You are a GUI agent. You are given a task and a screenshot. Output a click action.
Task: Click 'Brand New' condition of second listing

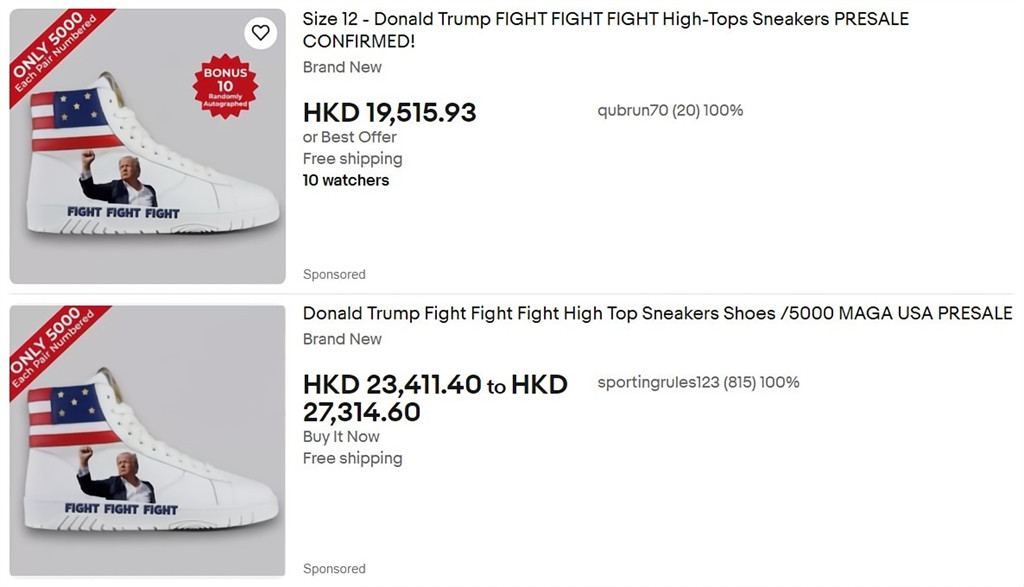[342, 339]
